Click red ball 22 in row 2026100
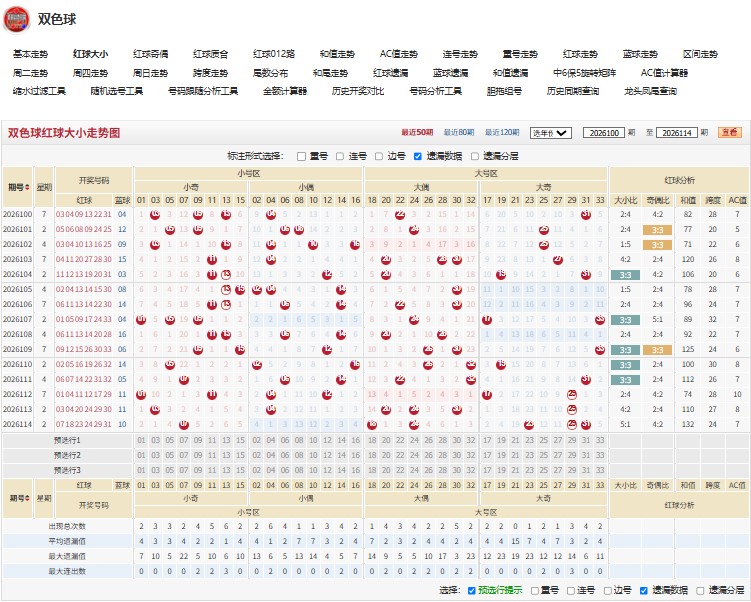The height and width of the screenshot is (602, 751). (400, 215)
